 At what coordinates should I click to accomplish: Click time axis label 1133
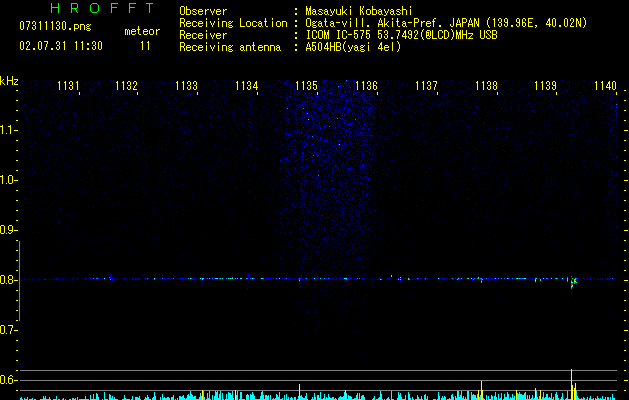tap(187, 86)
